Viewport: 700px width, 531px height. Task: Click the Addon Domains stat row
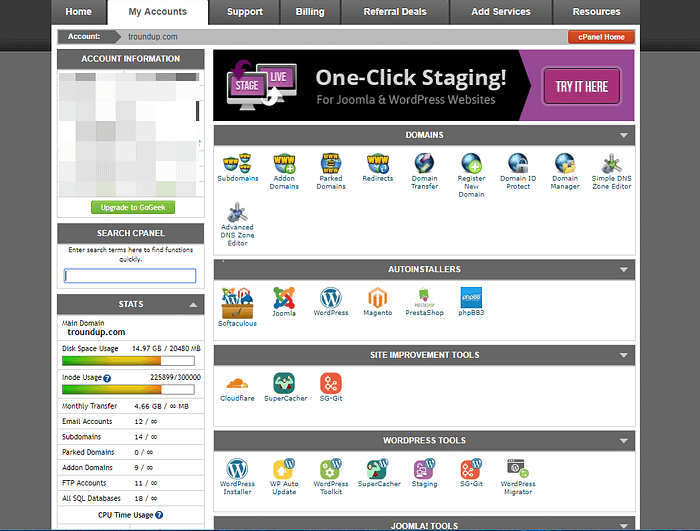(131, 468)
